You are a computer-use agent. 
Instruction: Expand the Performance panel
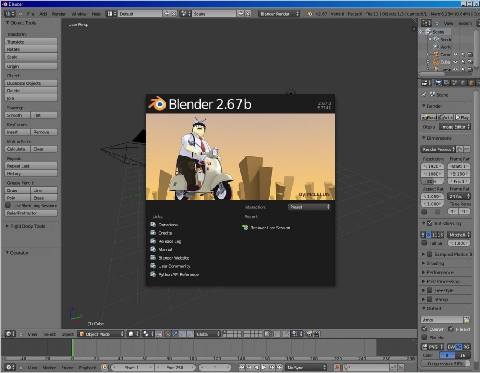click(437, 272)
